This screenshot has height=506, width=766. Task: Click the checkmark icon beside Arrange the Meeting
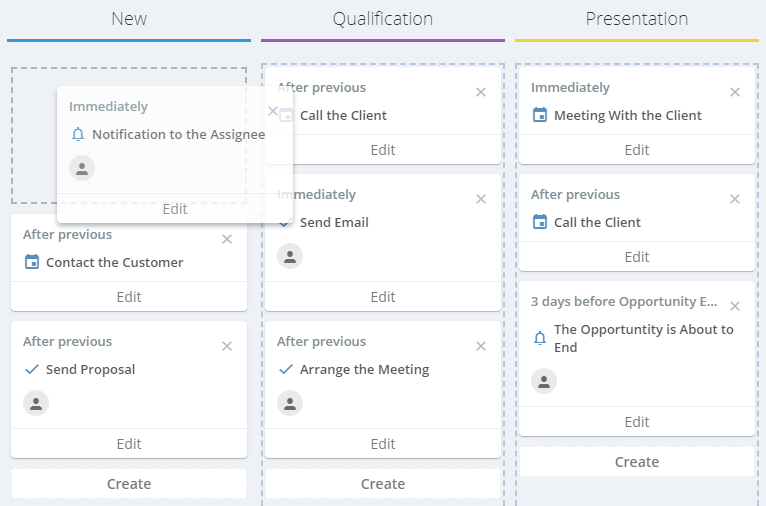[x=286, y=369]
